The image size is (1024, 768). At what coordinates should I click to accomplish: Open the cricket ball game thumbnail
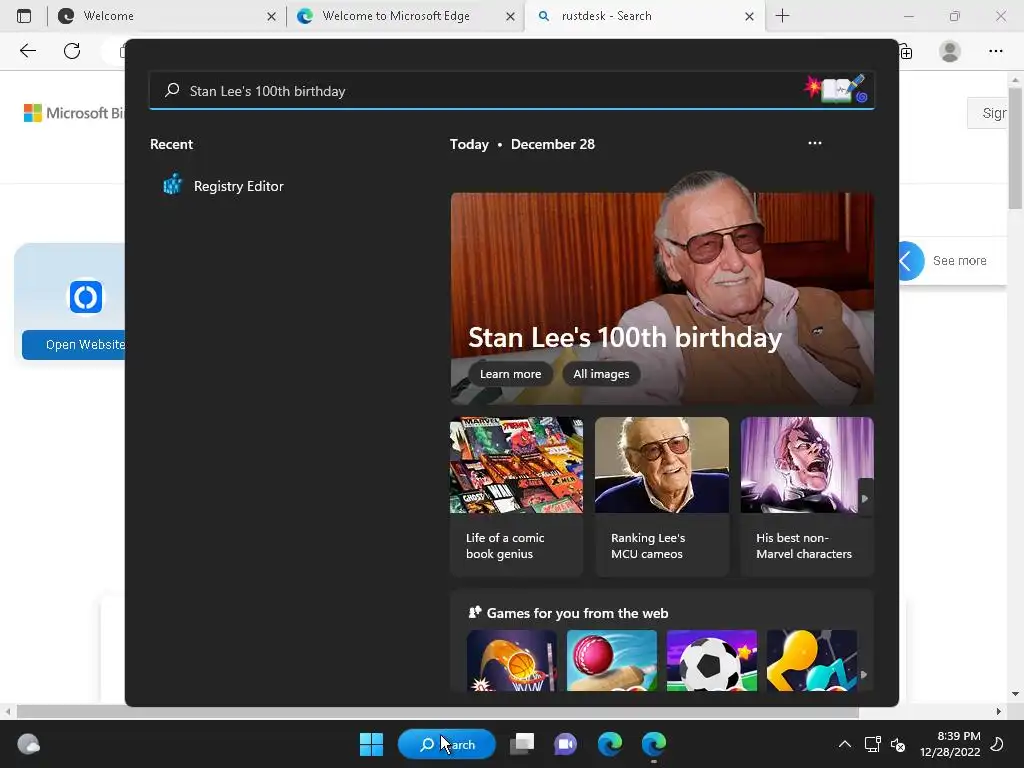(612, 660)
